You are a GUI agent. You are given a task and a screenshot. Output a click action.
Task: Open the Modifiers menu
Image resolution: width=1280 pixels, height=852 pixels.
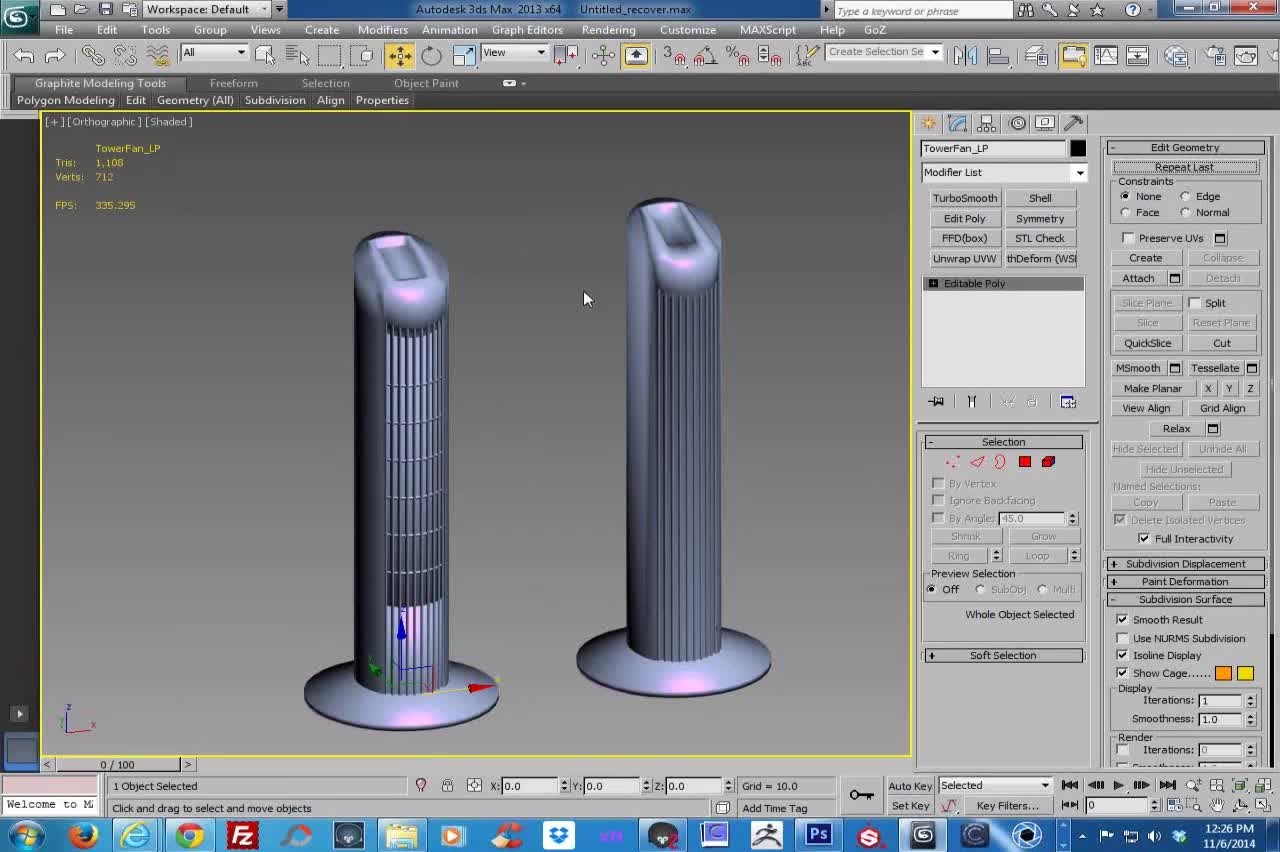[x=383, y=30]
